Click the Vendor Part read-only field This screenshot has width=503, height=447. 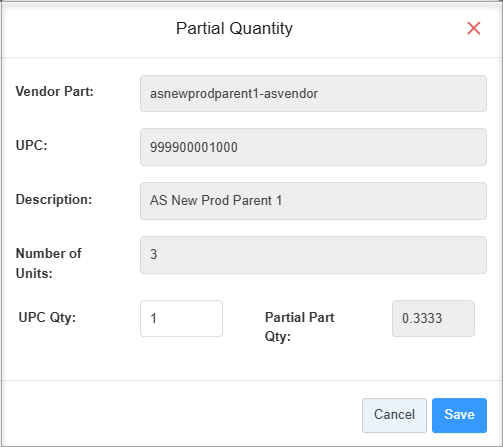(x=313, y=93)
